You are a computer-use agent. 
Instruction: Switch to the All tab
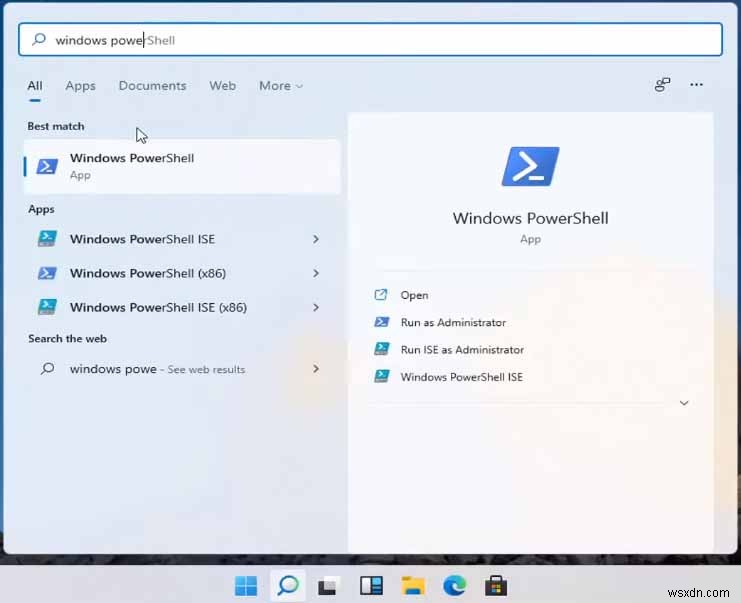(x=34, y=86)
